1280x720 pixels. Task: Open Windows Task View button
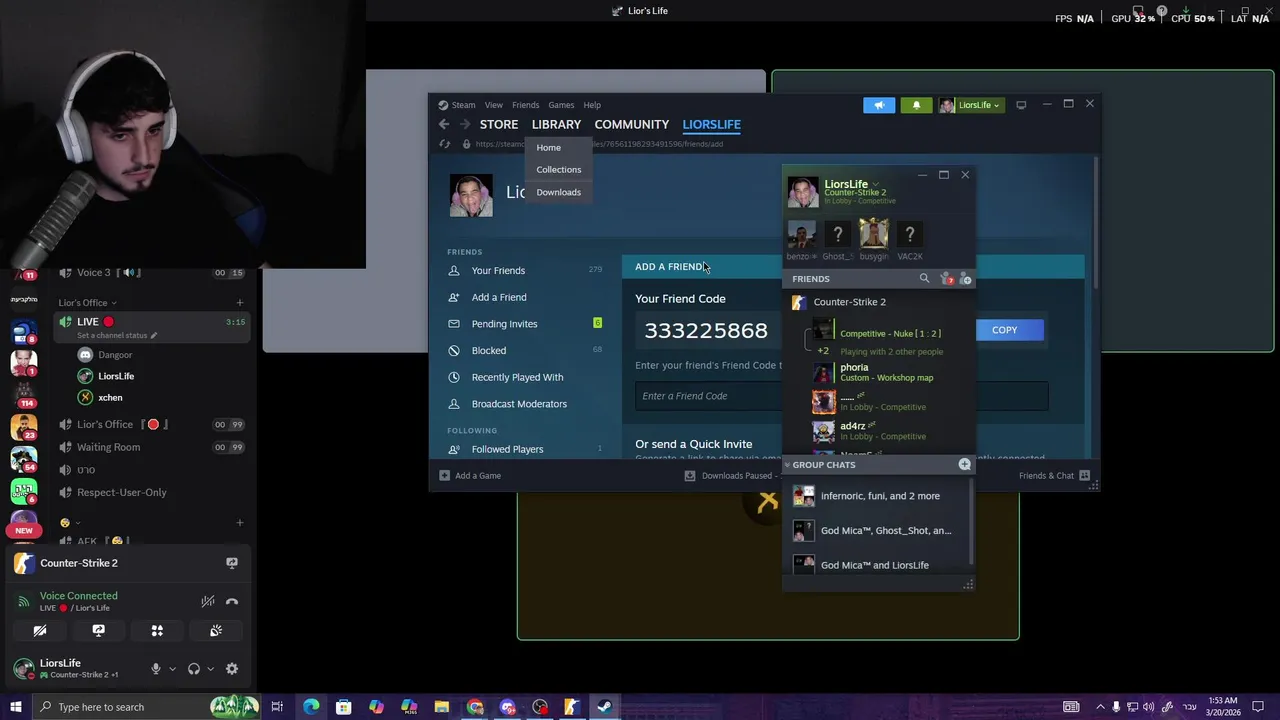pos(277,707)
